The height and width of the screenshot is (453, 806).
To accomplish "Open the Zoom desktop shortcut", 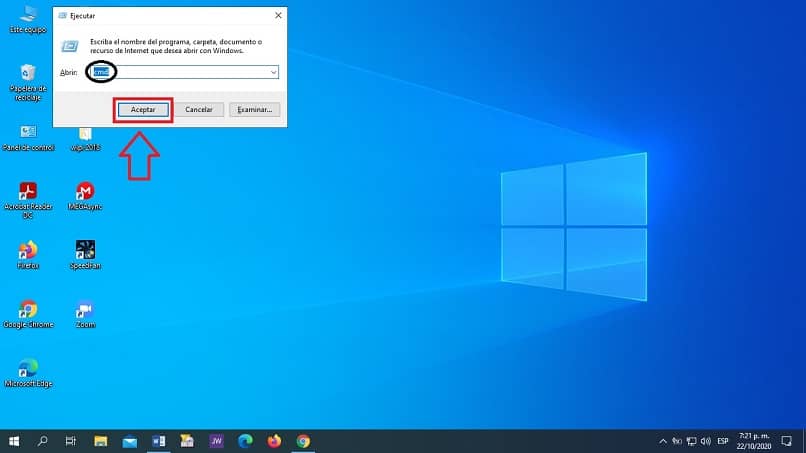I will [85, 314].
